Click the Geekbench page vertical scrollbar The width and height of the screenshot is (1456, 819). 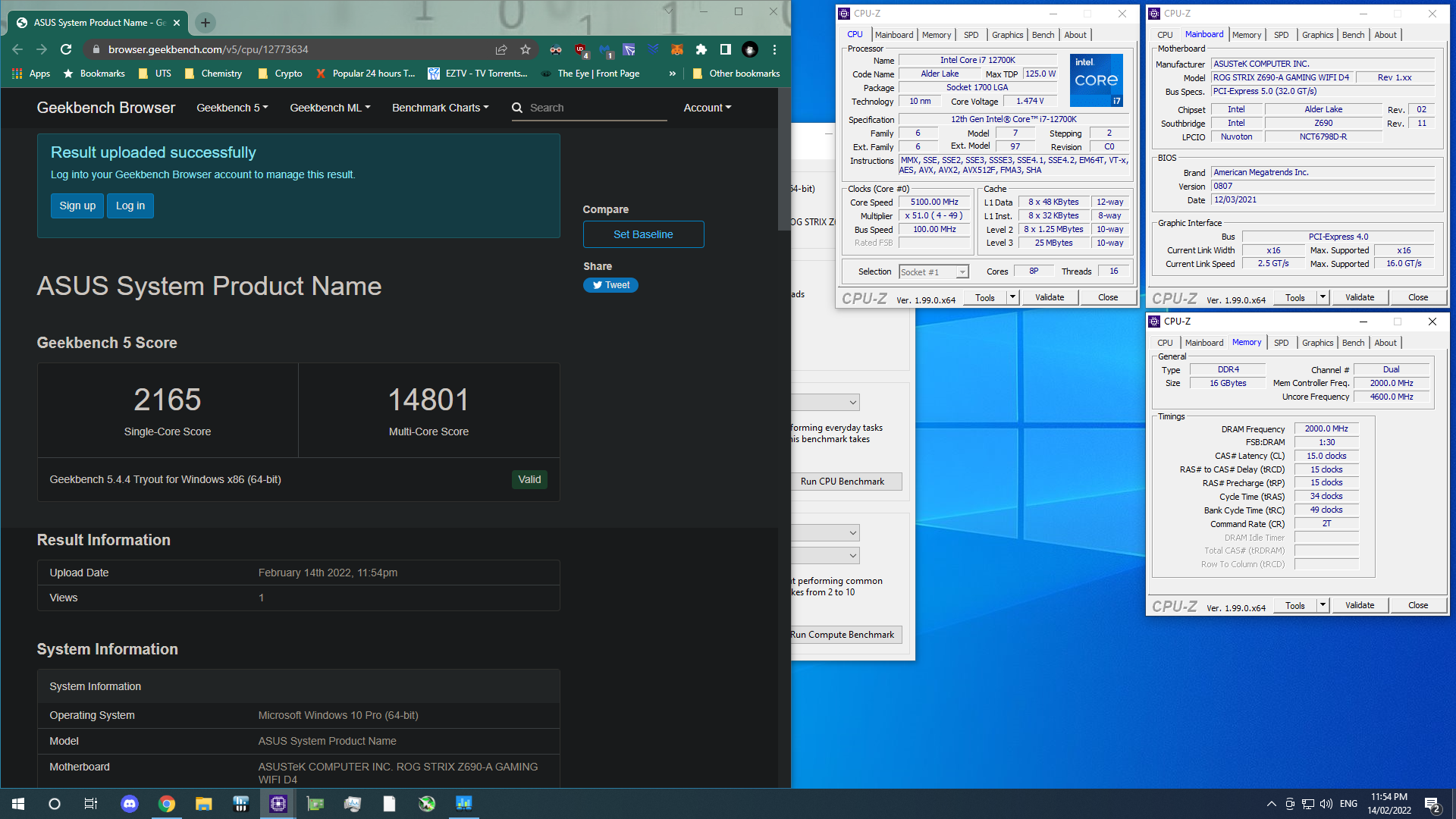(x=784, y=159)
